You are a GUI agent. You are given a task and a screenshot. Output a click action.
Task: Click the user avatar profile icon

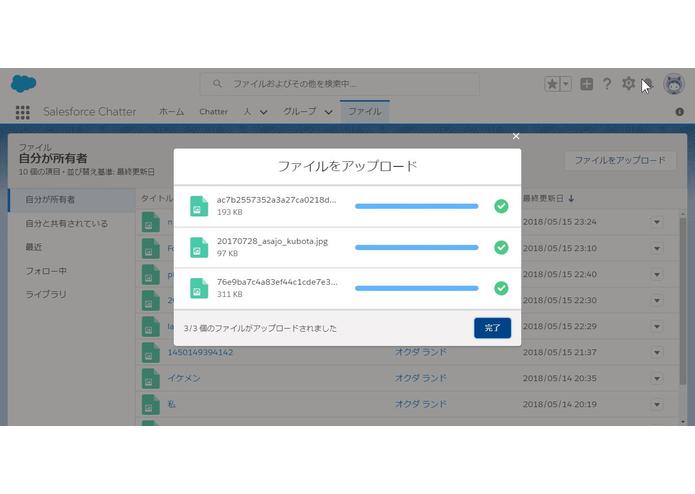point(674,84)
